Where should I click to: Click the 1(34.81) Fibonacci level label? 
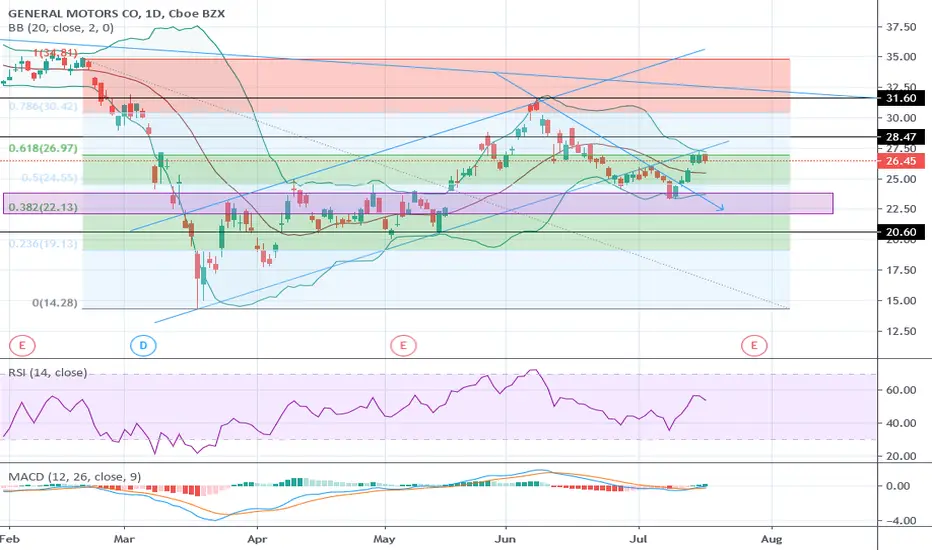coord(55,53)
